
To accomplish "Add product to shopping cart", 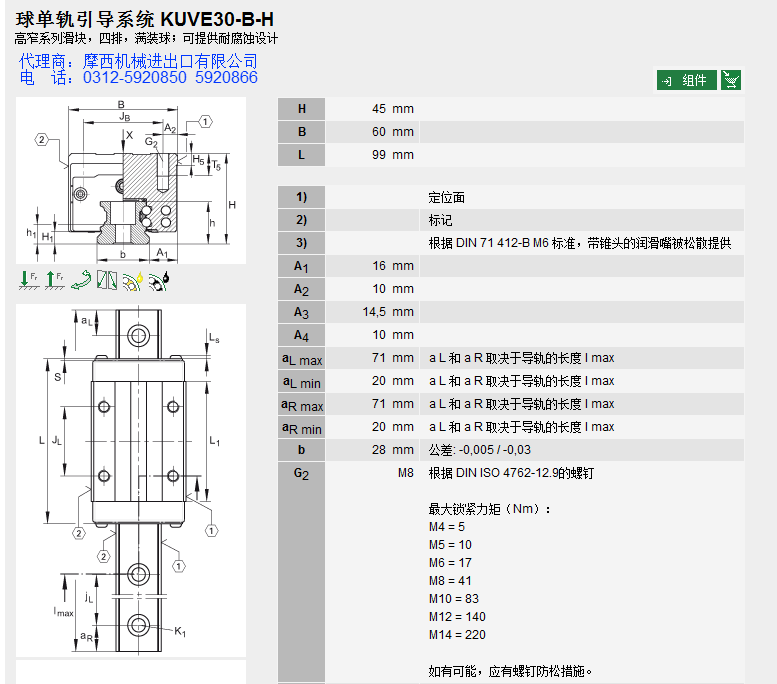I will coord(731,81).
